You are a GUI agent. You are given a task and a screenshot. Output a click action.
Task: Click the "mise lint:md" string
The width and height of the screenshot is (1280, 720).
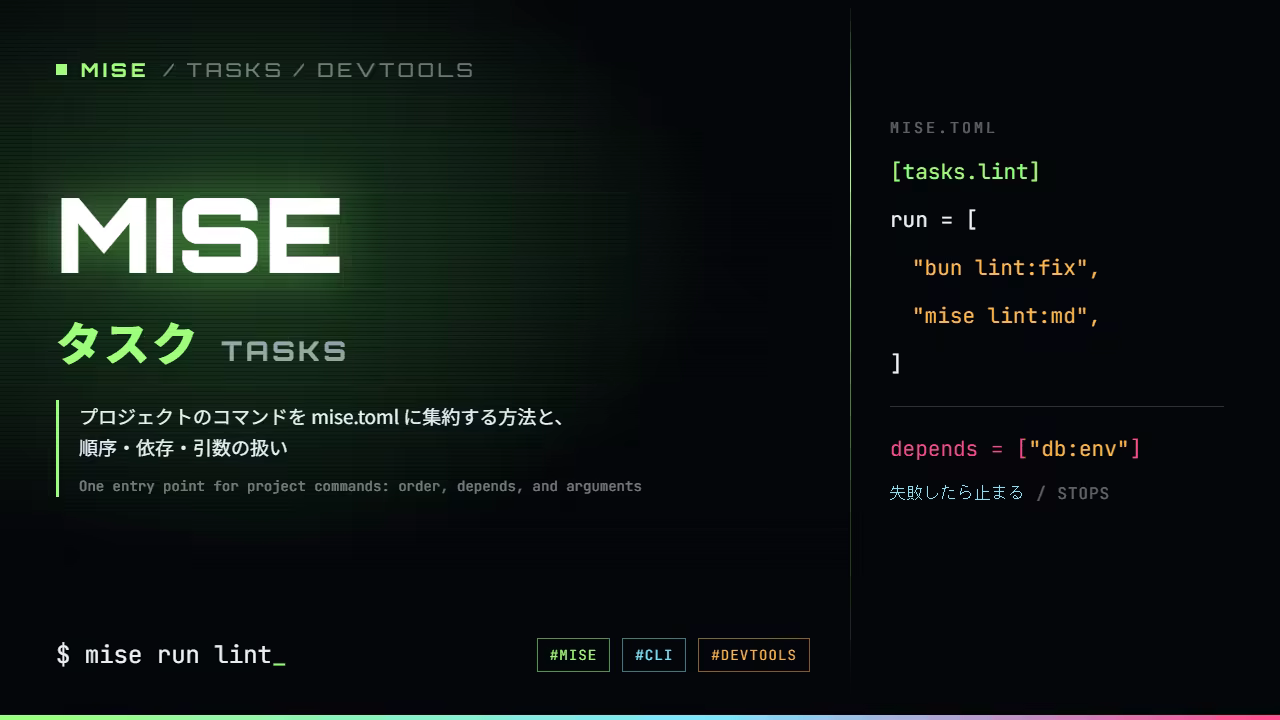(1006, 315)
